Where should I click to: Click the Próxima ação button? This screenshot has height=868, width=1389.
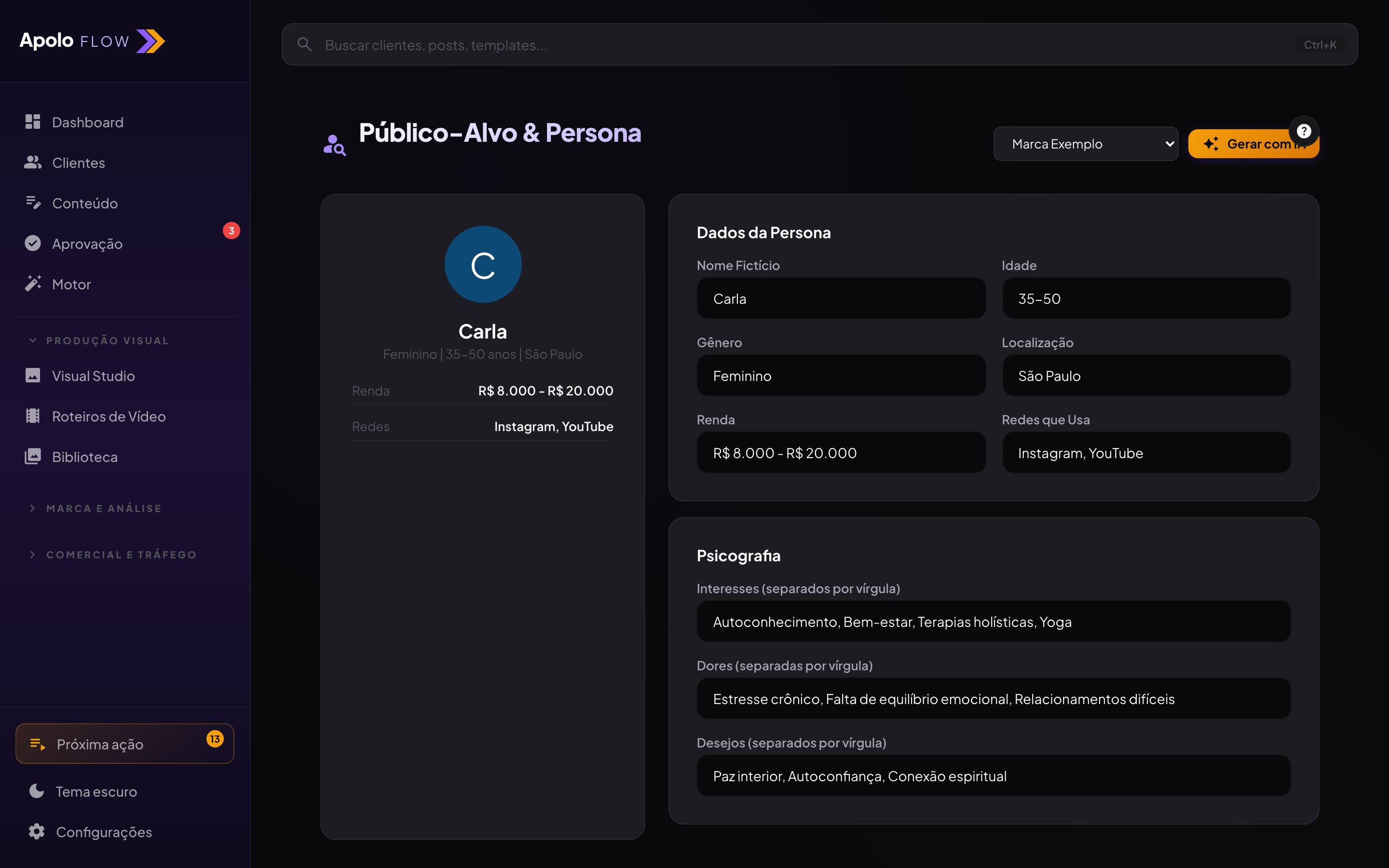pos(124,744)
